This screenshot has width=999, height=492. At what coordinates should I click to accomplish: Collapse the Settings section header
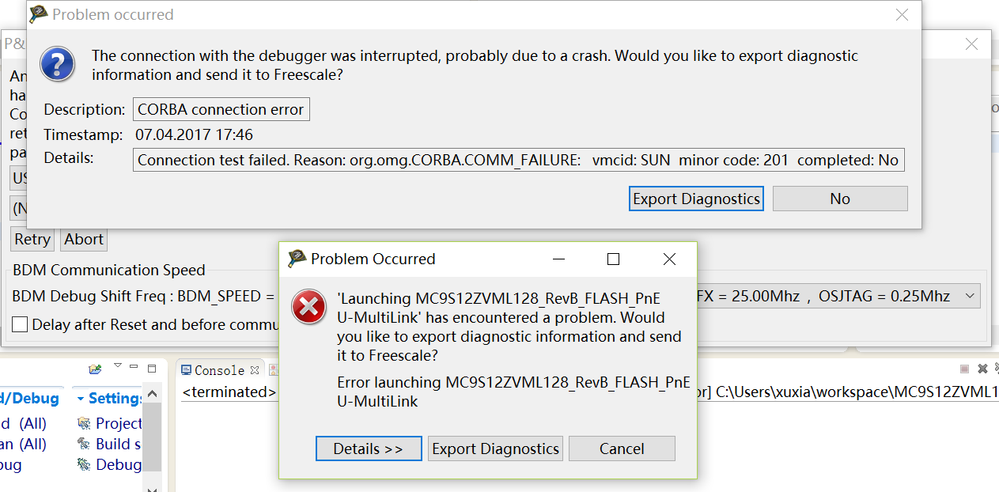click(80, 398)
